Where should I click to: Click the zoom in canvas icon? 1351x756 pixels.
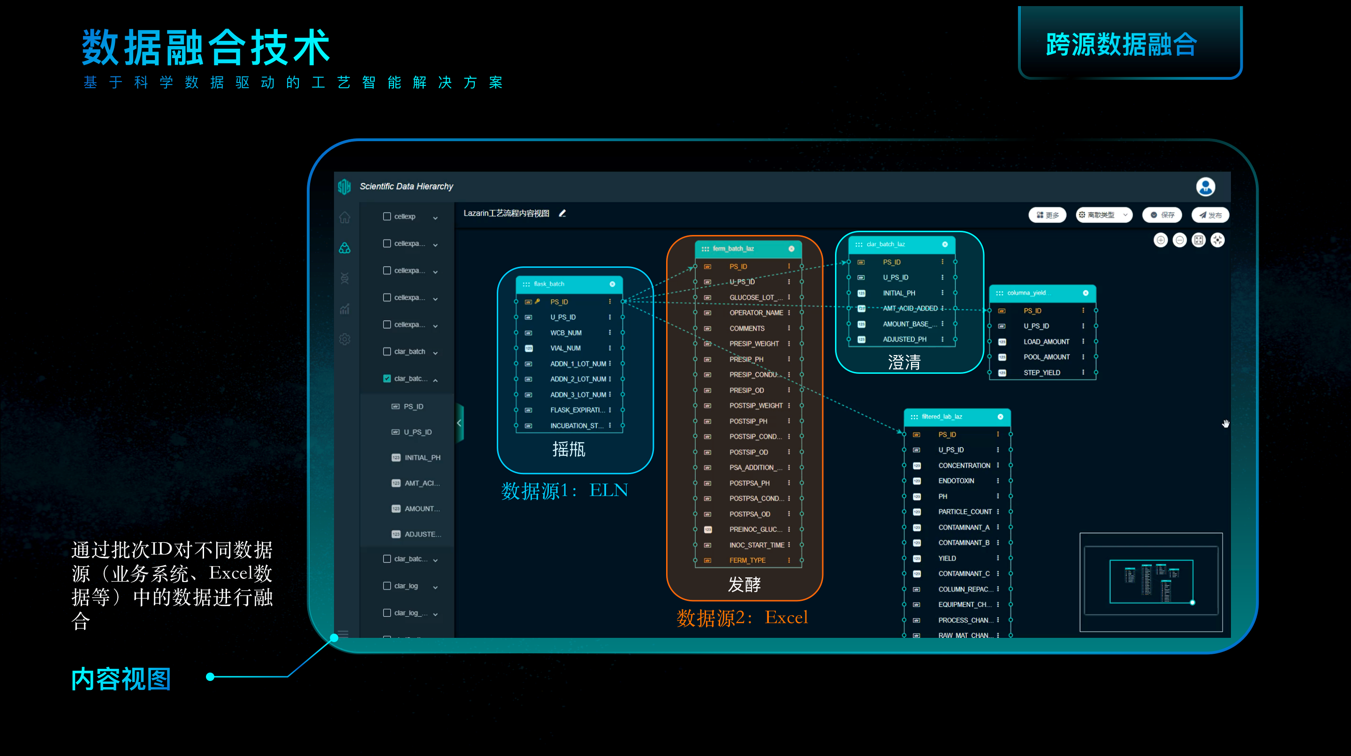1160,240
